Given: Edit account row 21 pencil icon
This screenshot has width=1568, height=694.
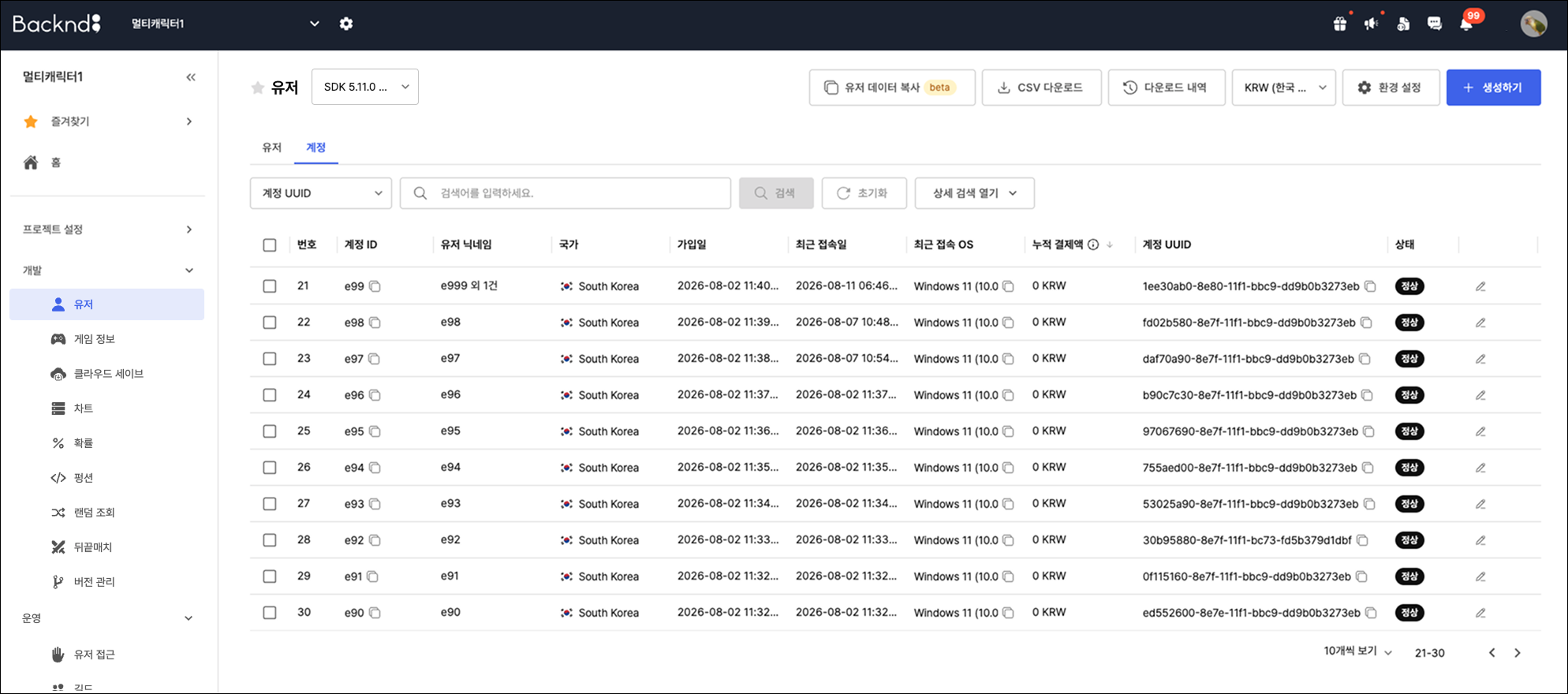Looking at the screenshot, I should pyautogui.click(x=1480, y=286).
